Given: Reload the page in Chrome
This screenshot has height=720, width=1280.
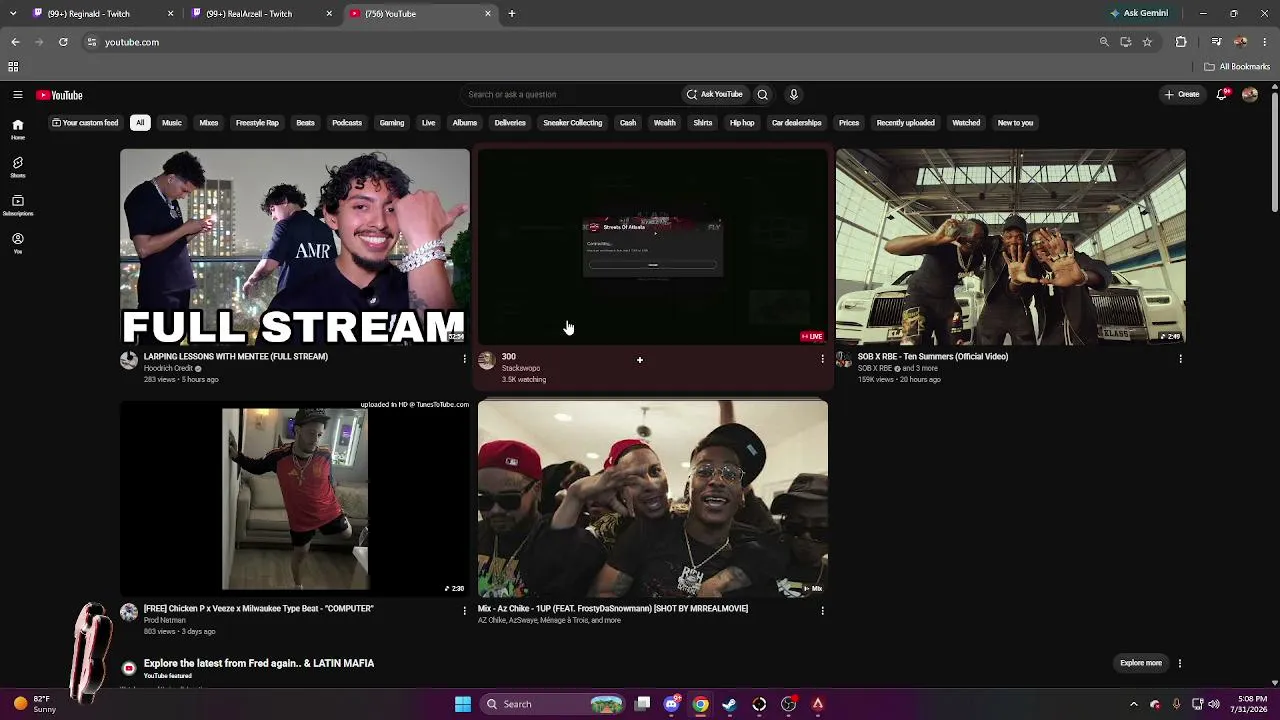Looking at the screenshot, I should [63, 42].
